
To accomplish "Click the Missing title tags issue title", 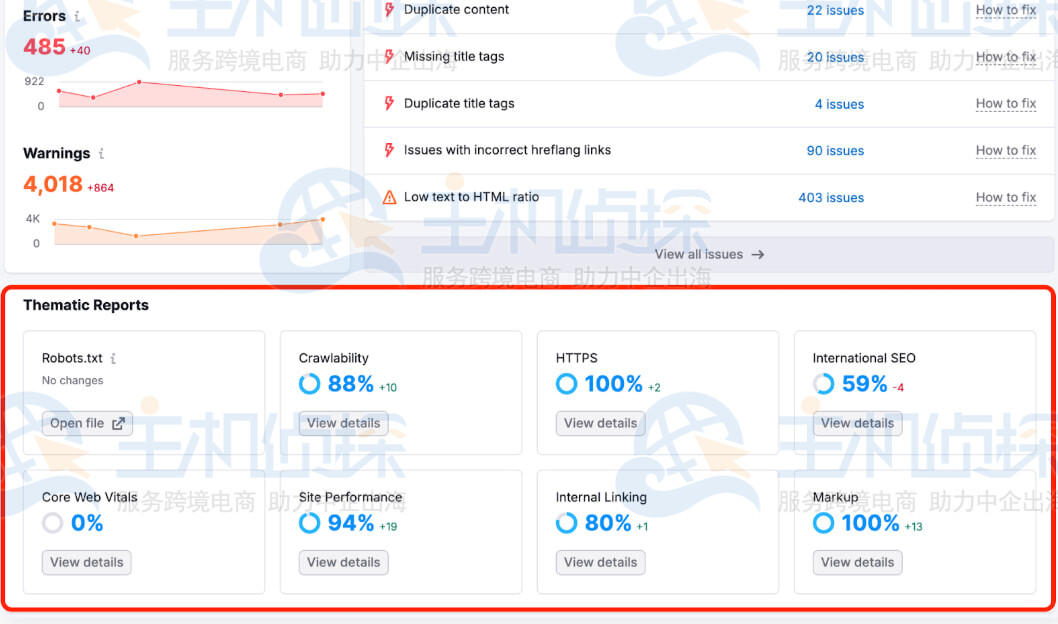I will click(x=454, y=57).
